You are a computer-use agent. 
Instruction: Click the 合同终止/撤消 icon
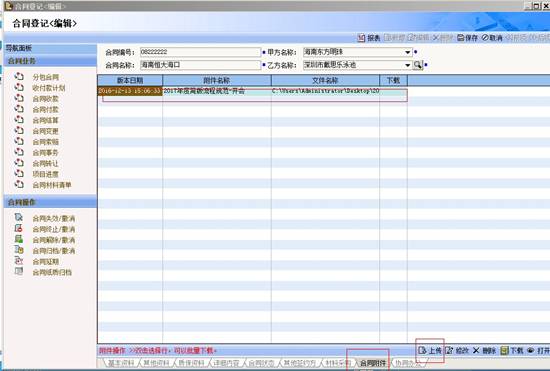point(19,229)
